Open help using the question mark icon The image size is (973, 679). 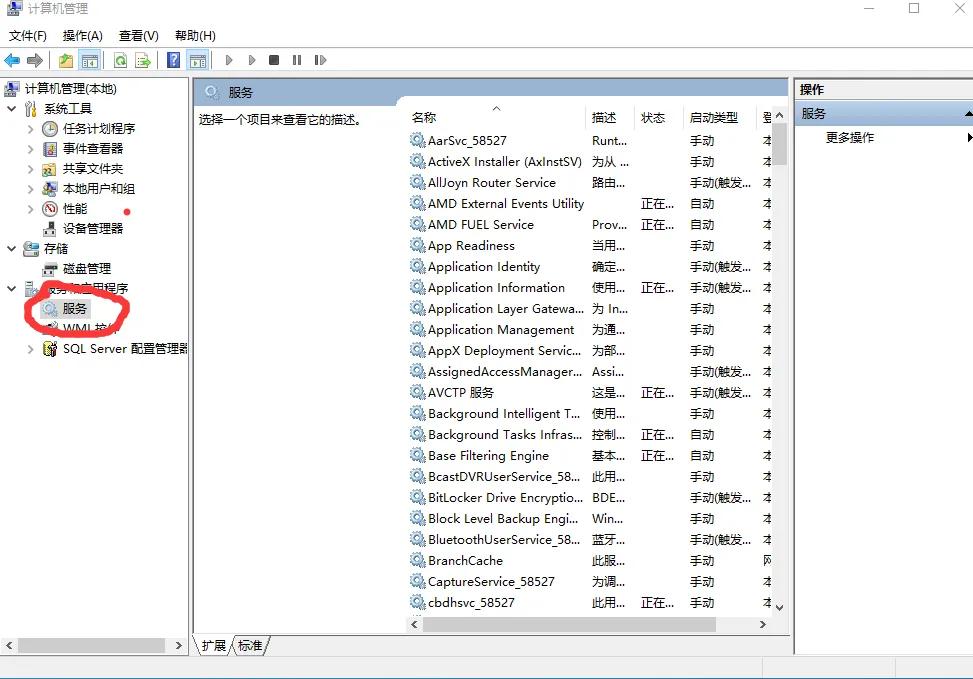click(x=172, y=60)
